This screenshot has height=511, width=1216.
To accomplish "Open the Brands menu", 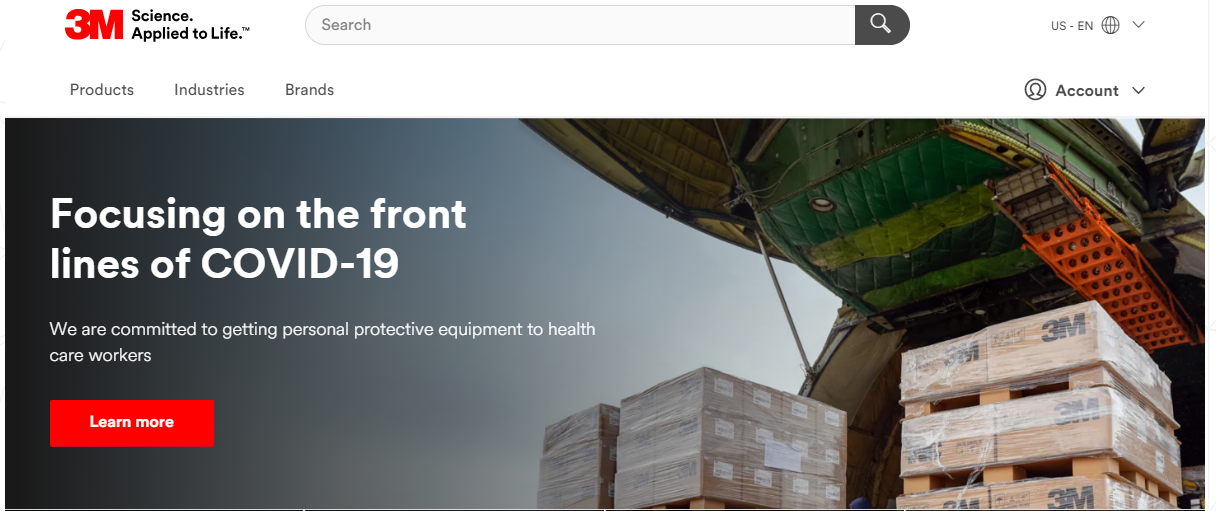I will click(309, 90).
